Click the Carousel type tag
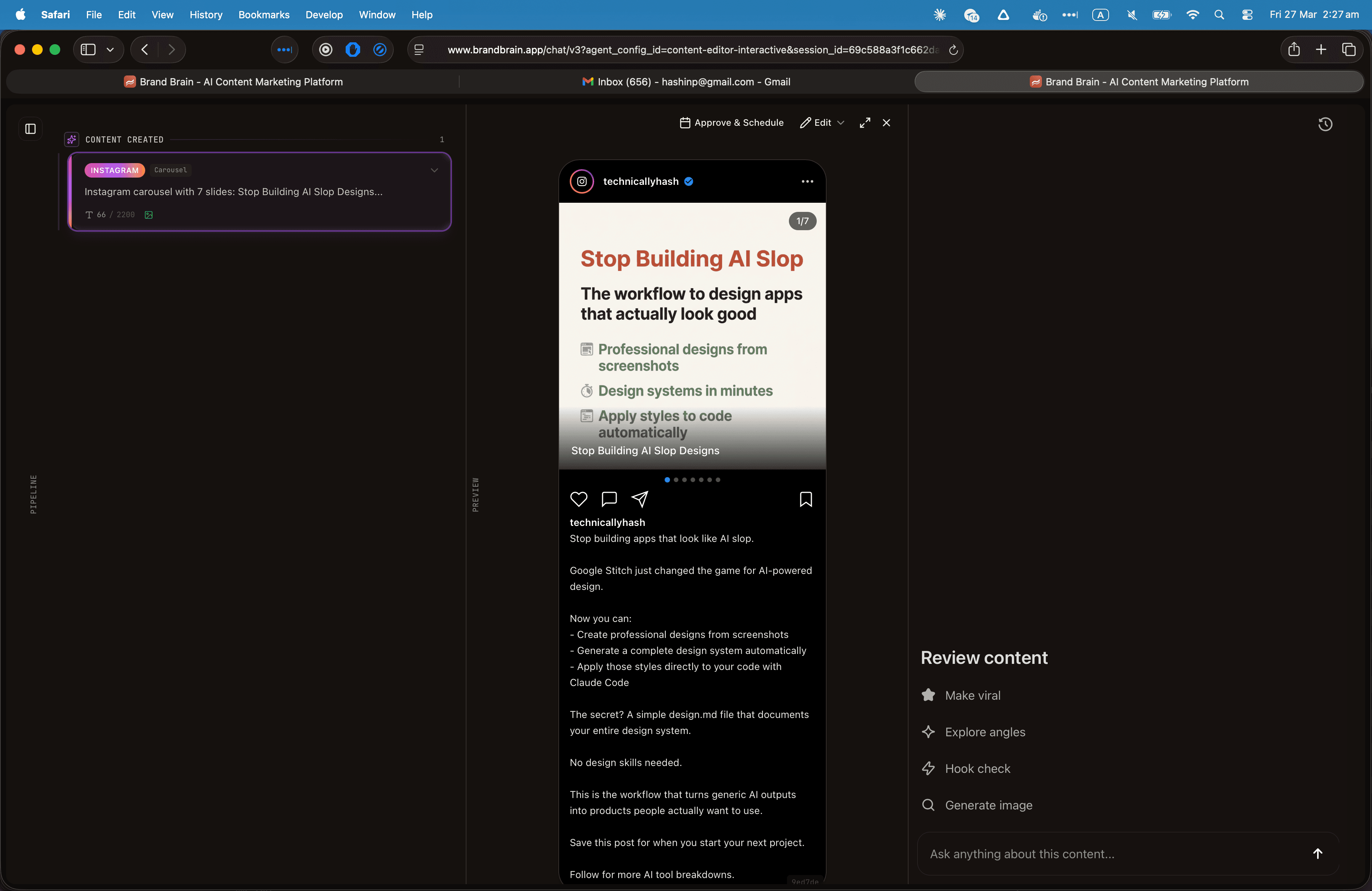This screenshot has height=891, width=1372. click(x=171, y=170)
